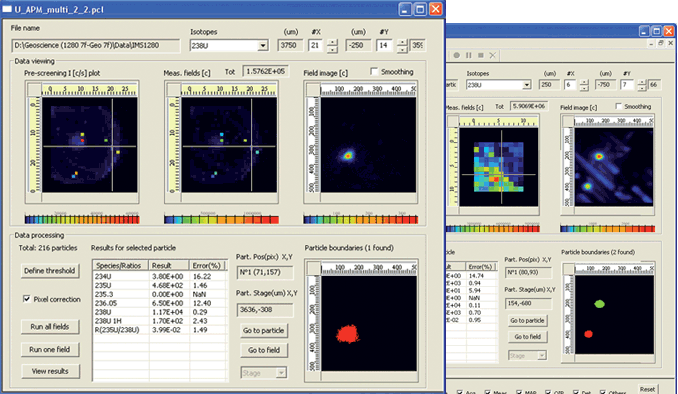The image size is (678, 394).
Task: Increase #X value in front window
Action: pos(332,42)
